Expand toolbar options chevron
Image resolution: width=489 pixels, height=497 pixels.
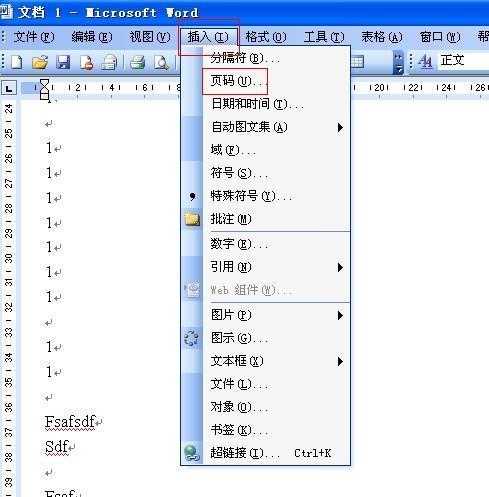[x=398, y=62]
